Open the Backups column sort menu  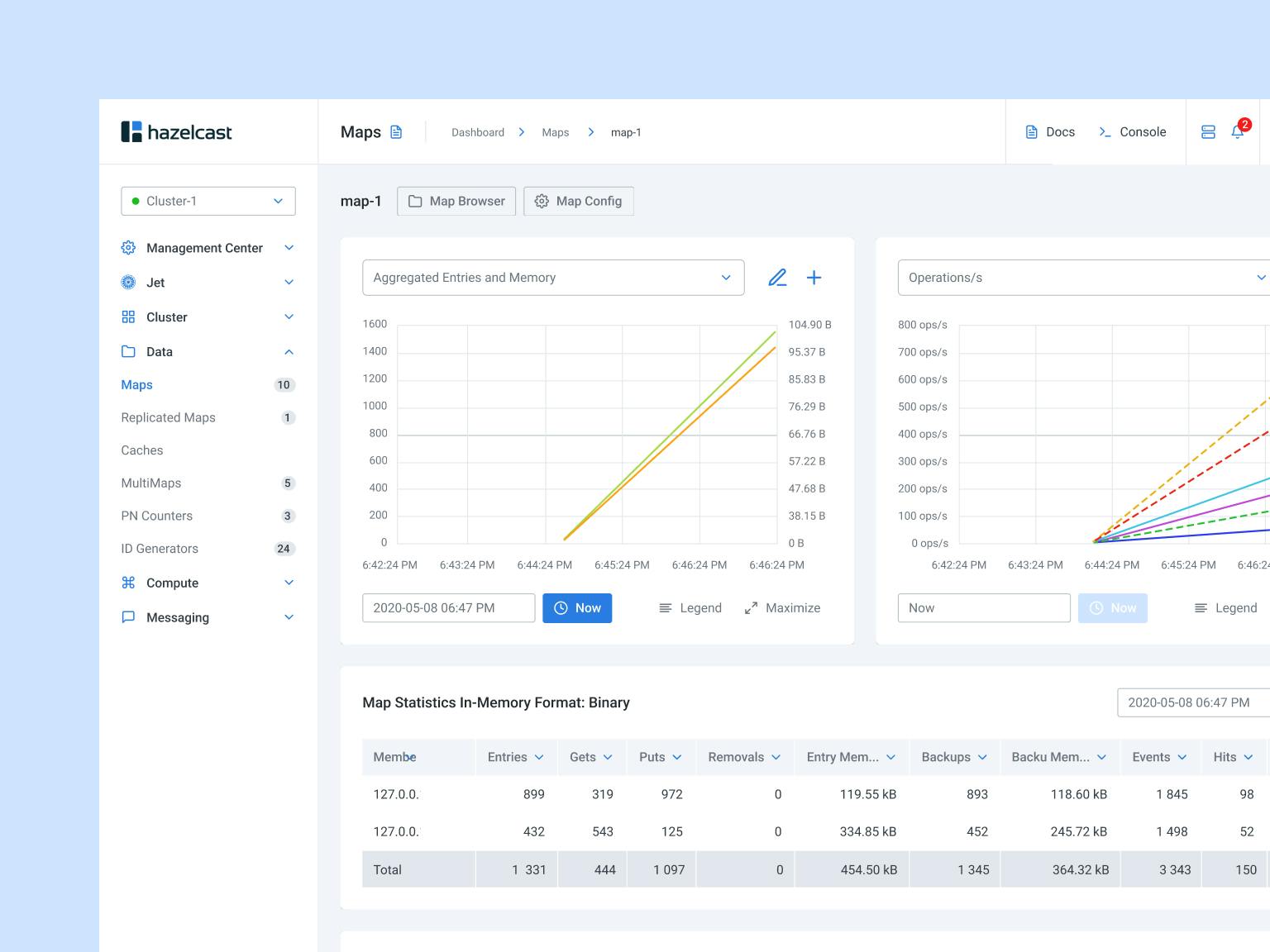coord(982,757)
